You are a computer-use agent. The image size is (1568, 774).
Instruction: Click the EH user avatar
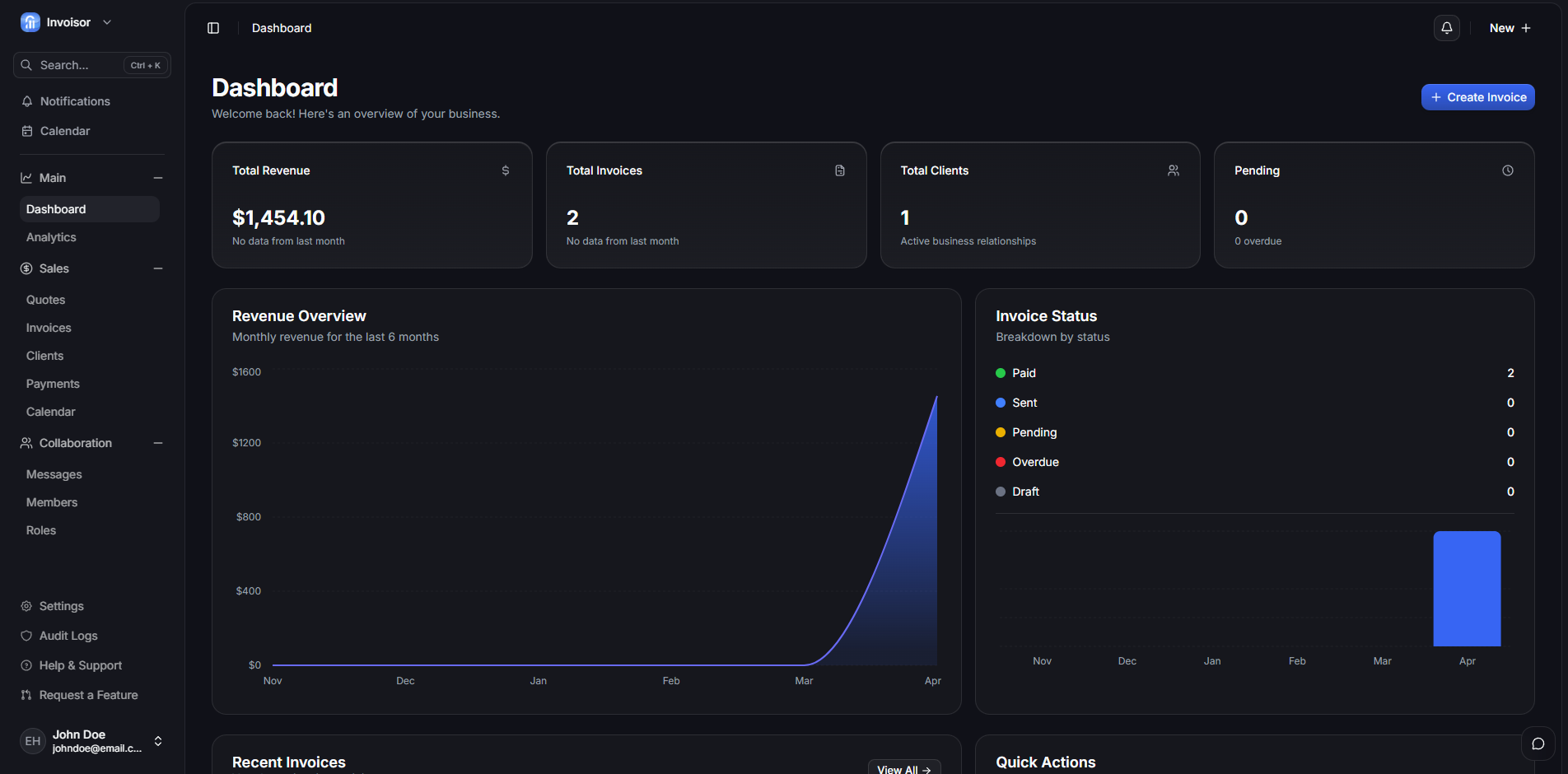click(x=33, y=741)
